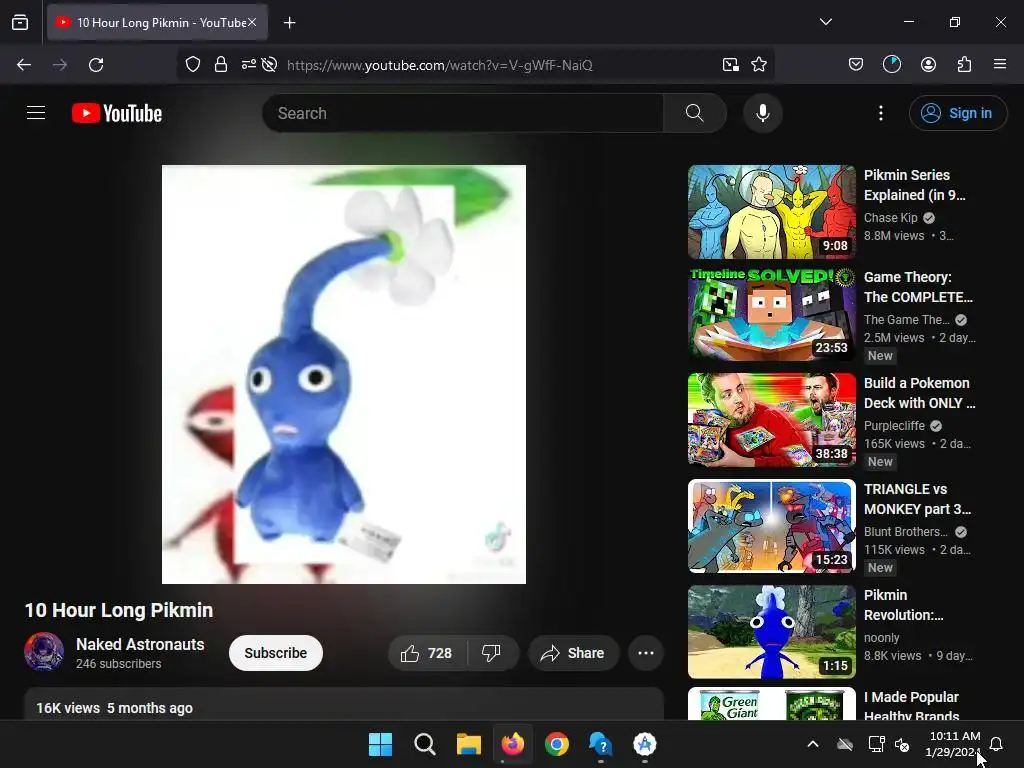Go to the YouTube home logo
1024x768 pixels.
(x=117, y=113)
